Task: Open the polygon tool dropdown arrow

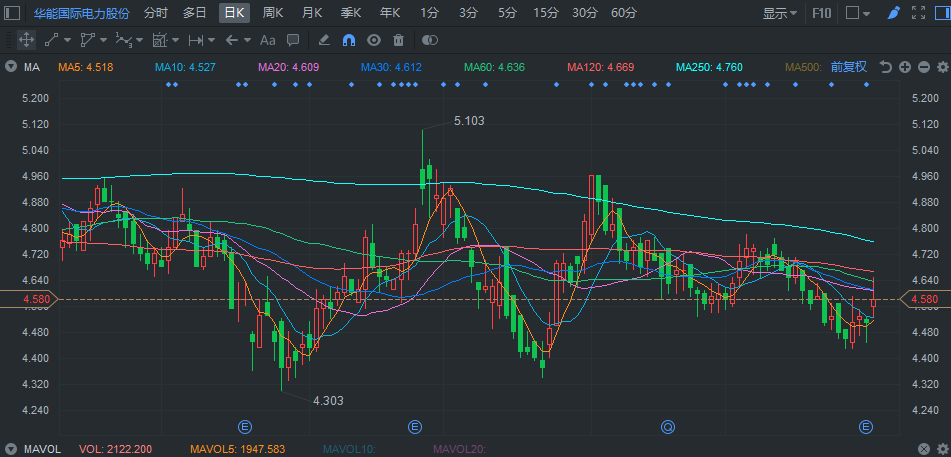Action: pos(103,40)
